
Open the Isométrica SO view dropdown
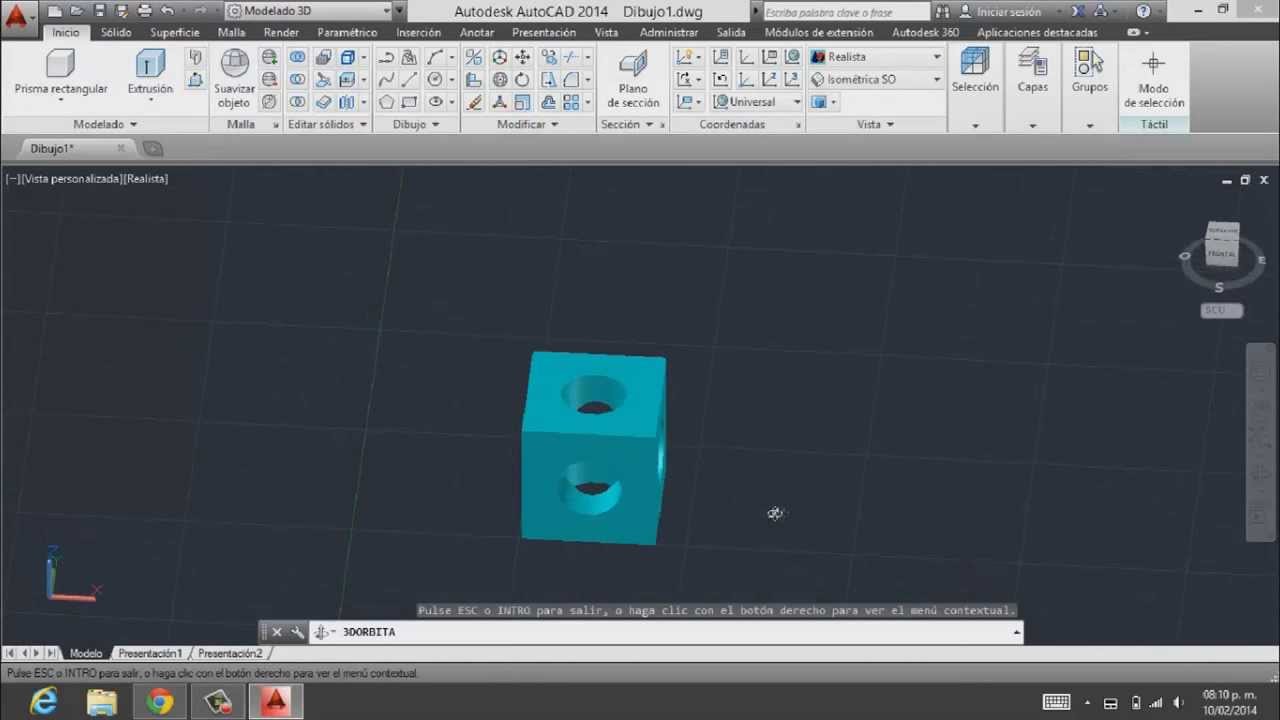[x=876, y=79]
